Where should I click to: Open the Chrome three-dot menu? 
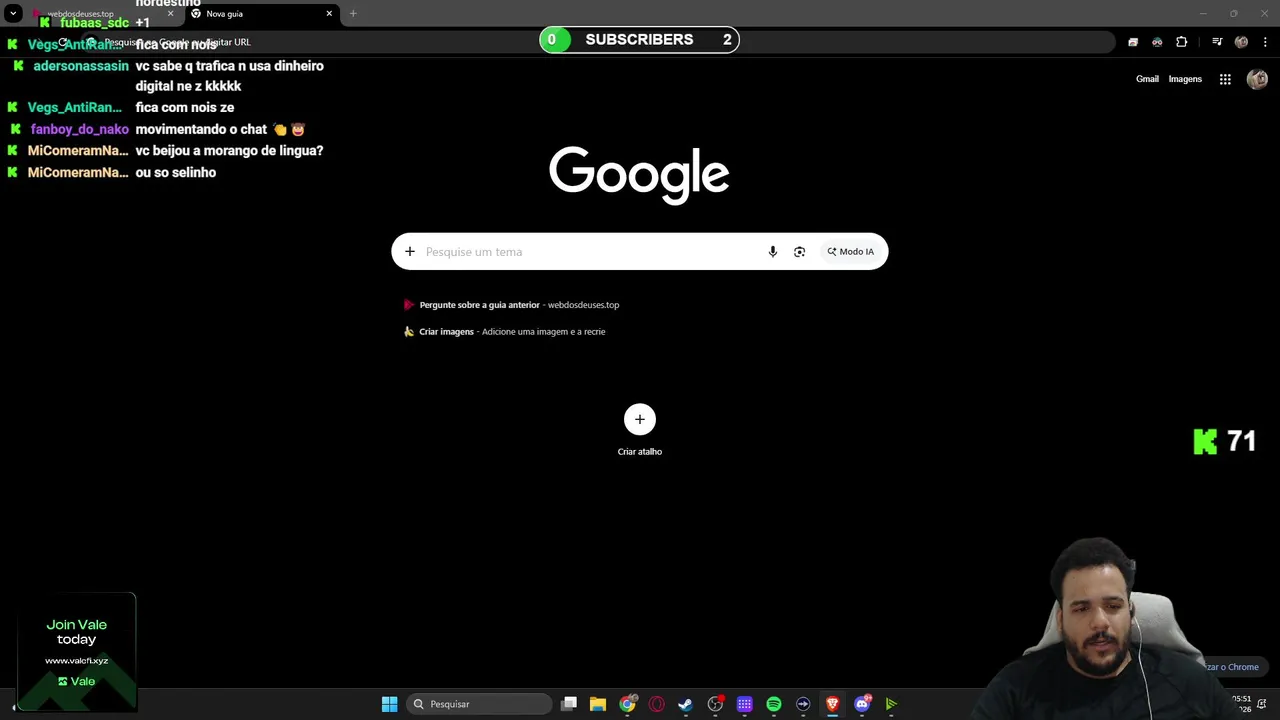coord(1265,42)
